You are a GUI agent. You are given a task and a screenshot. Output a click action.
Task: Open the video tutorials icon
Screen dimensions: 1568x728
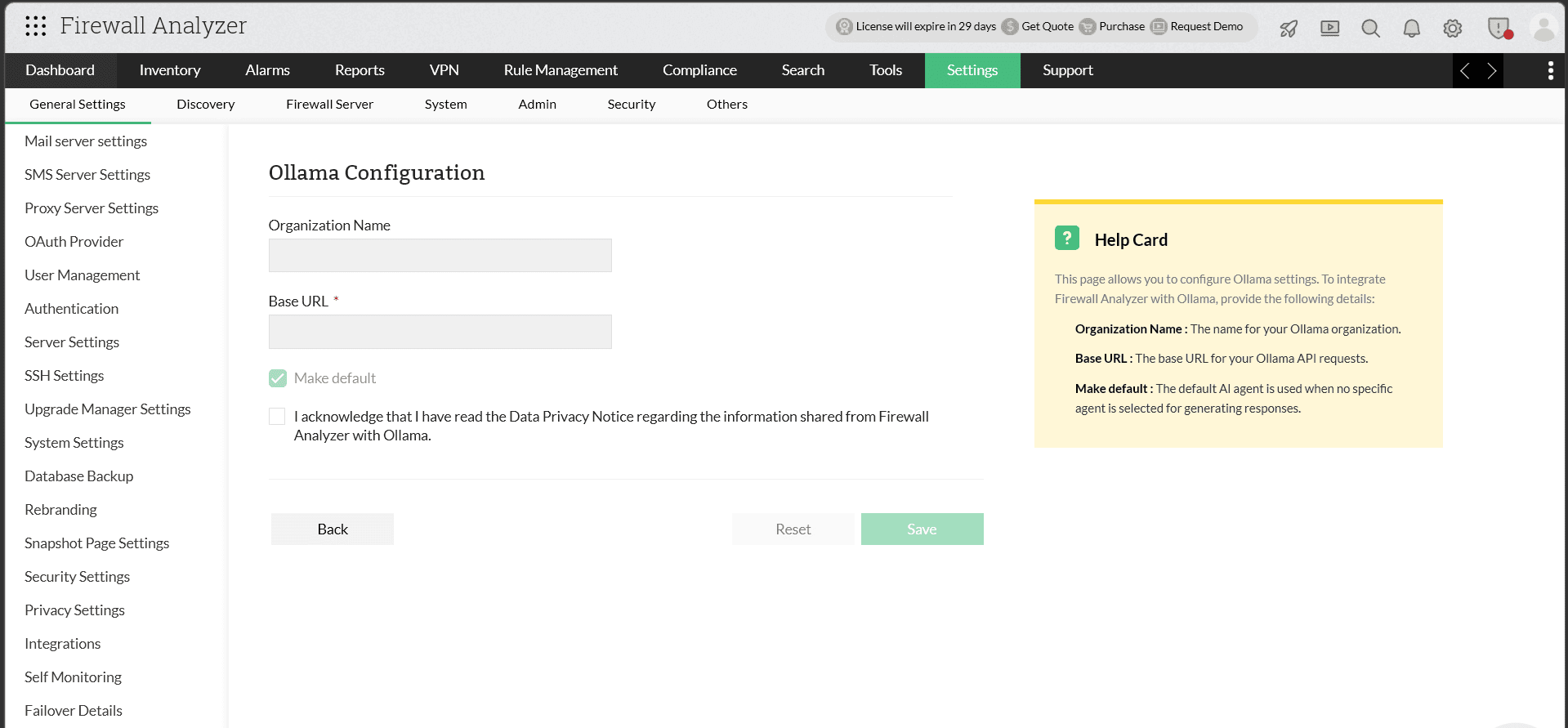[x=1329, y=29]
